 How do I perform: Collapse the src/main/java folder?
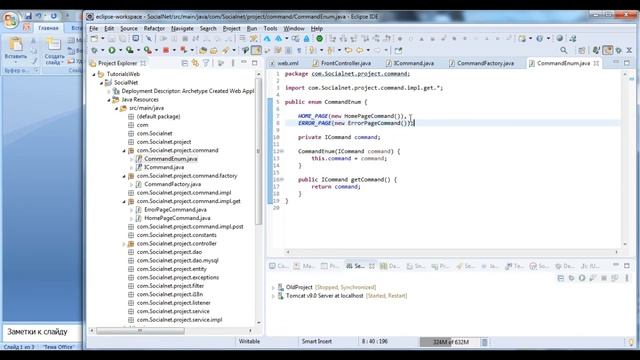116,109
